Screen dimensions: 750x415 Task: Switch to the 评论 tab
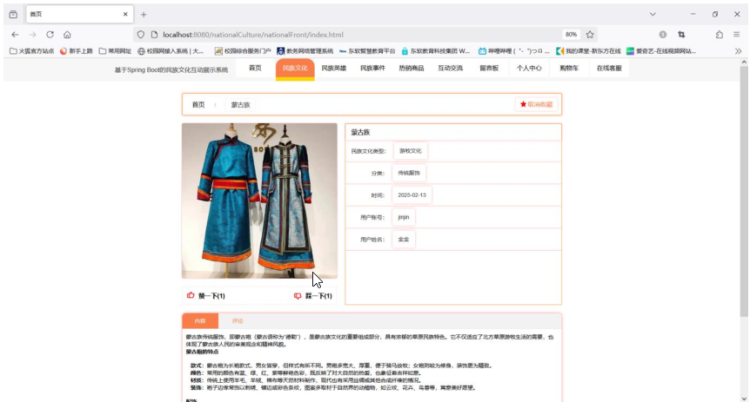pyautogui.click(x=238, y=321)
